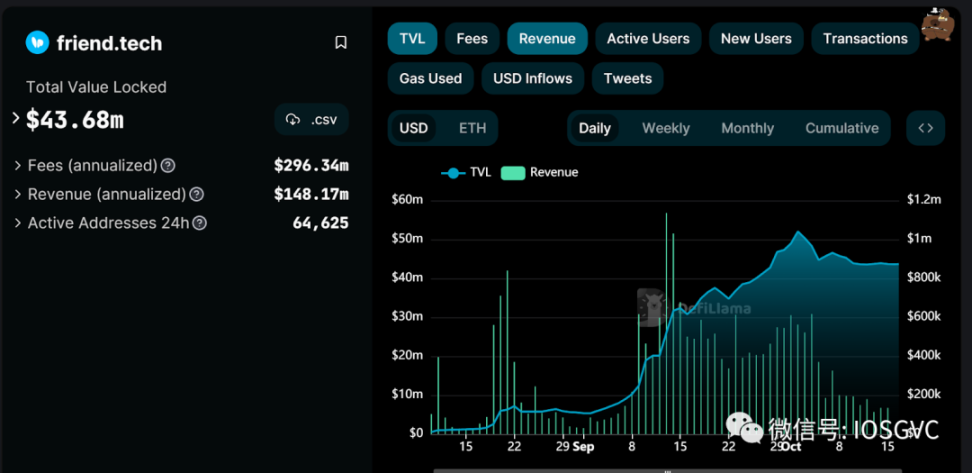Switch to the Cumulative view tab

(841, 128)
